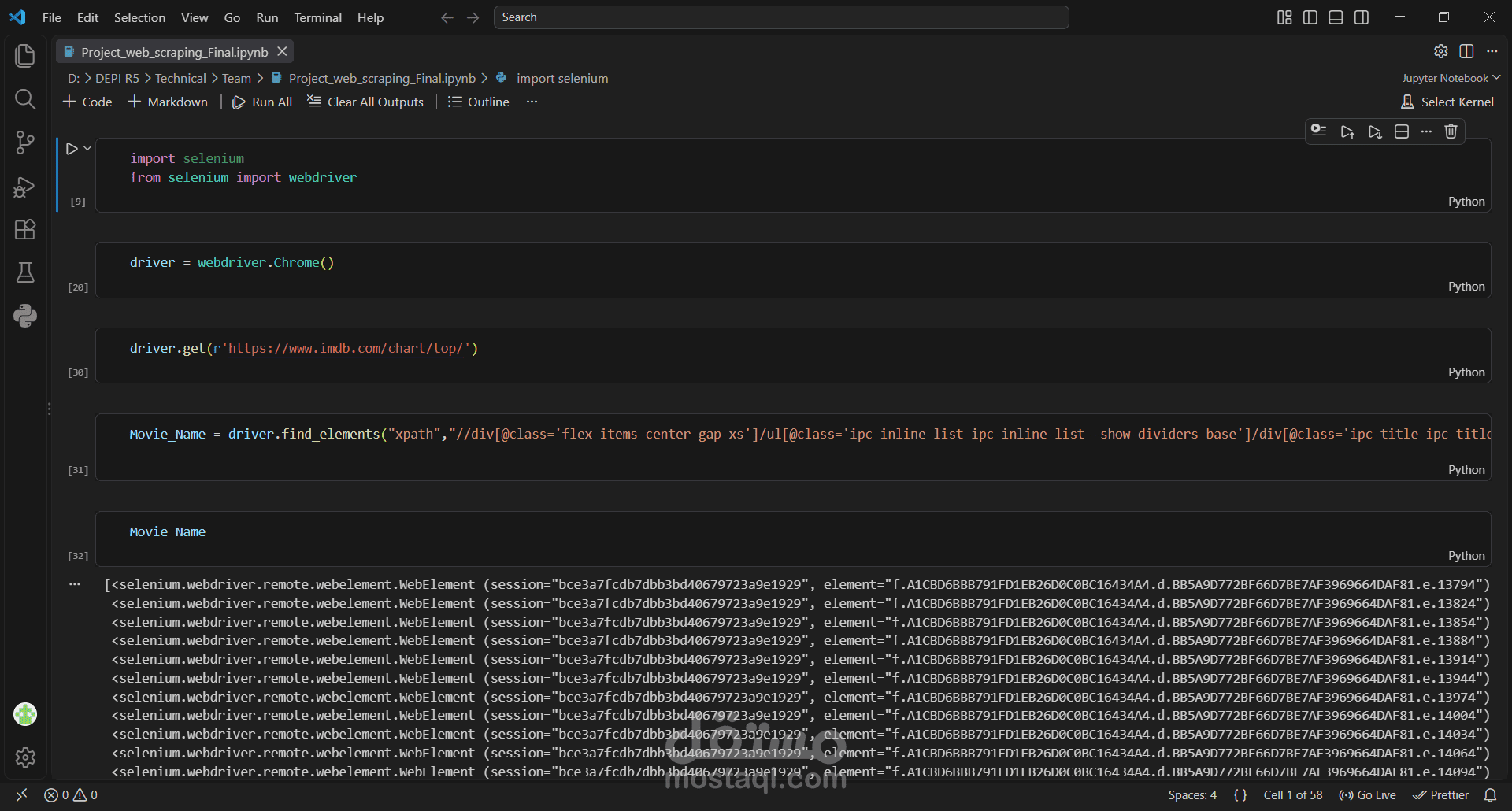Open the Search view in activity bar

[25, 99]
